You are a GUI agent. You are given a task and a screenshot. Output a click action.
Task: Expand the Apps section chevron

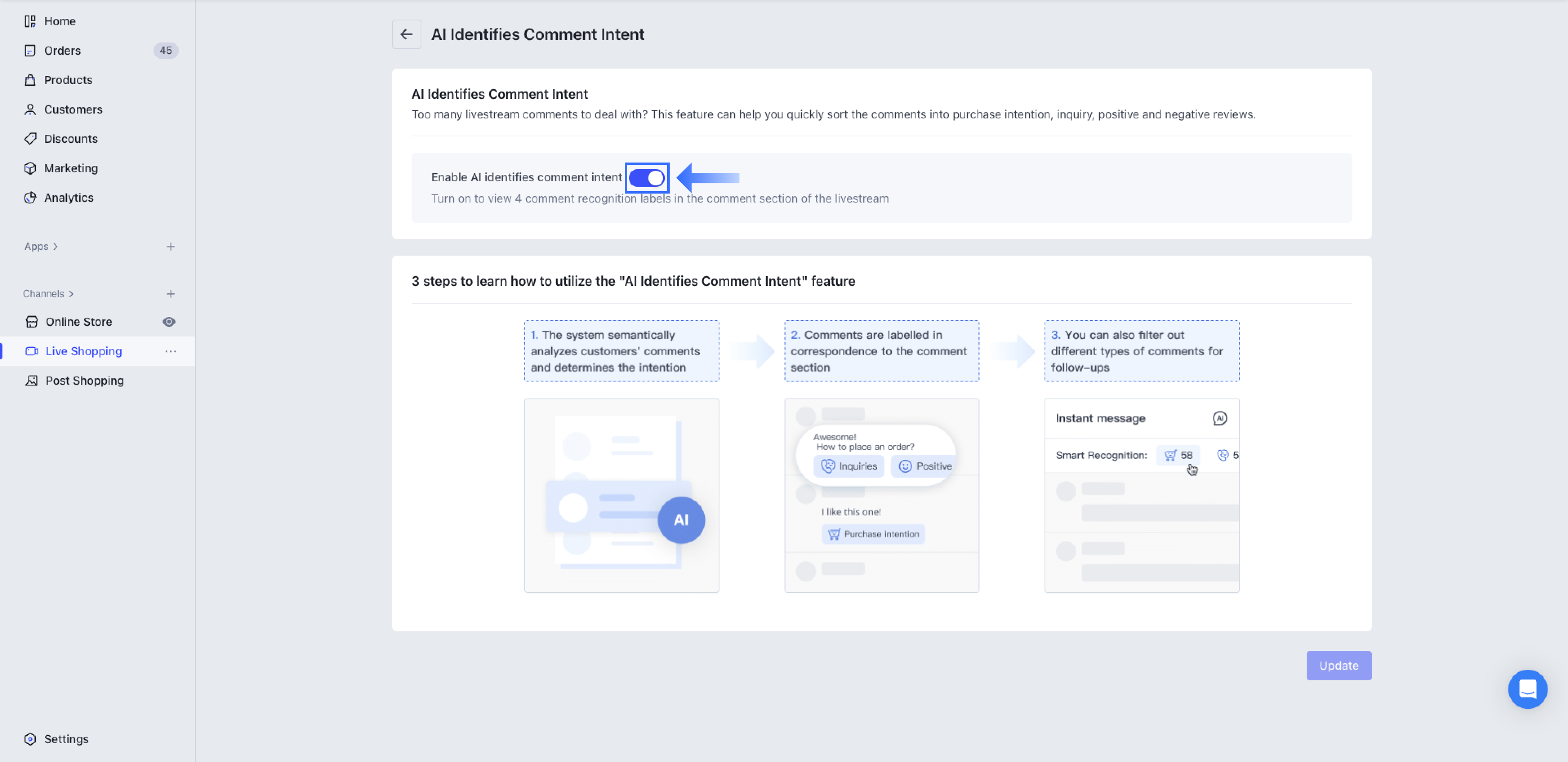point(56,247)
